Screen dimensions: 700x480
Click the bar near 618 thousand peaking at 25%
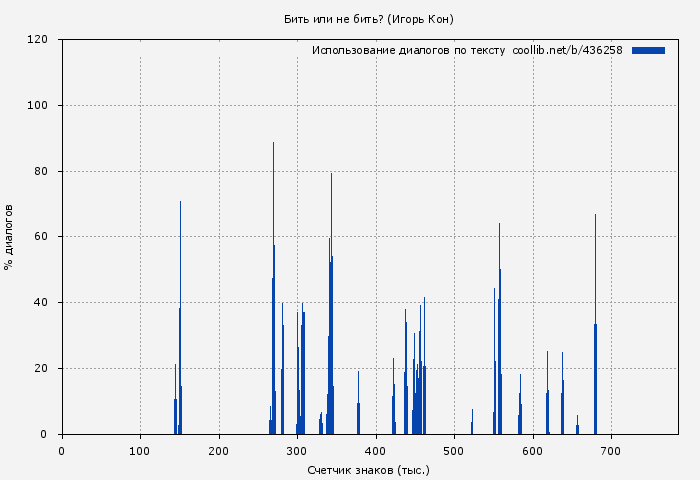(547, 400)
